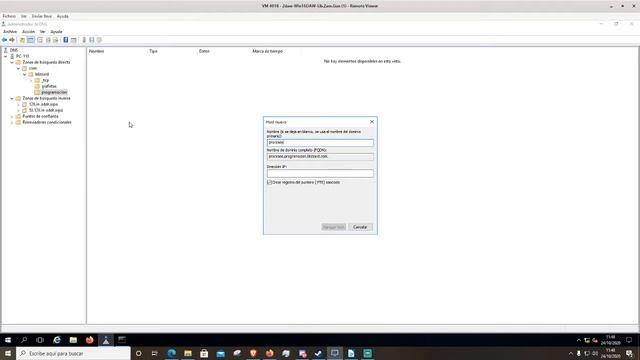Viewport: 640px width, 360px height.
Task: Open Microsoft Edge in host taskbar
Action: click(x=171, y=353)
